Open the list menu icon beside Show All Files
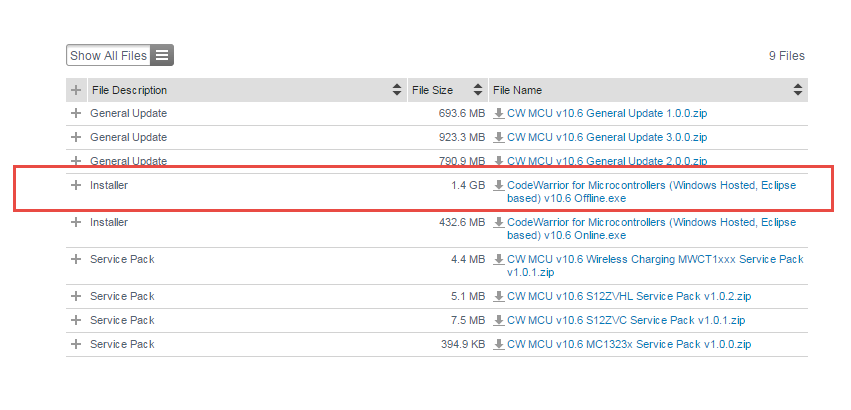The width and height of the screenshot is (851, 410). click(x=162, y=55)
